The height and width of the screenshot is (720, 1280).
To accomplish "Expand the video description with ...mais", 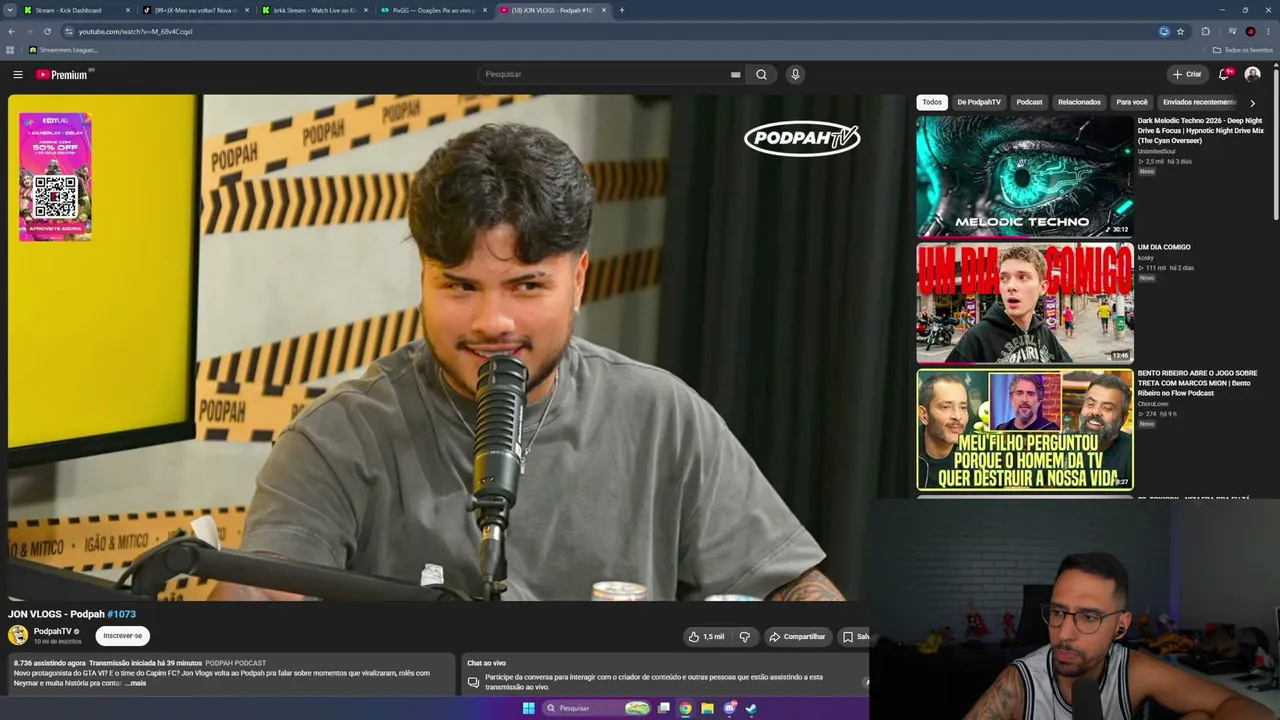I will tap(136, 683).
